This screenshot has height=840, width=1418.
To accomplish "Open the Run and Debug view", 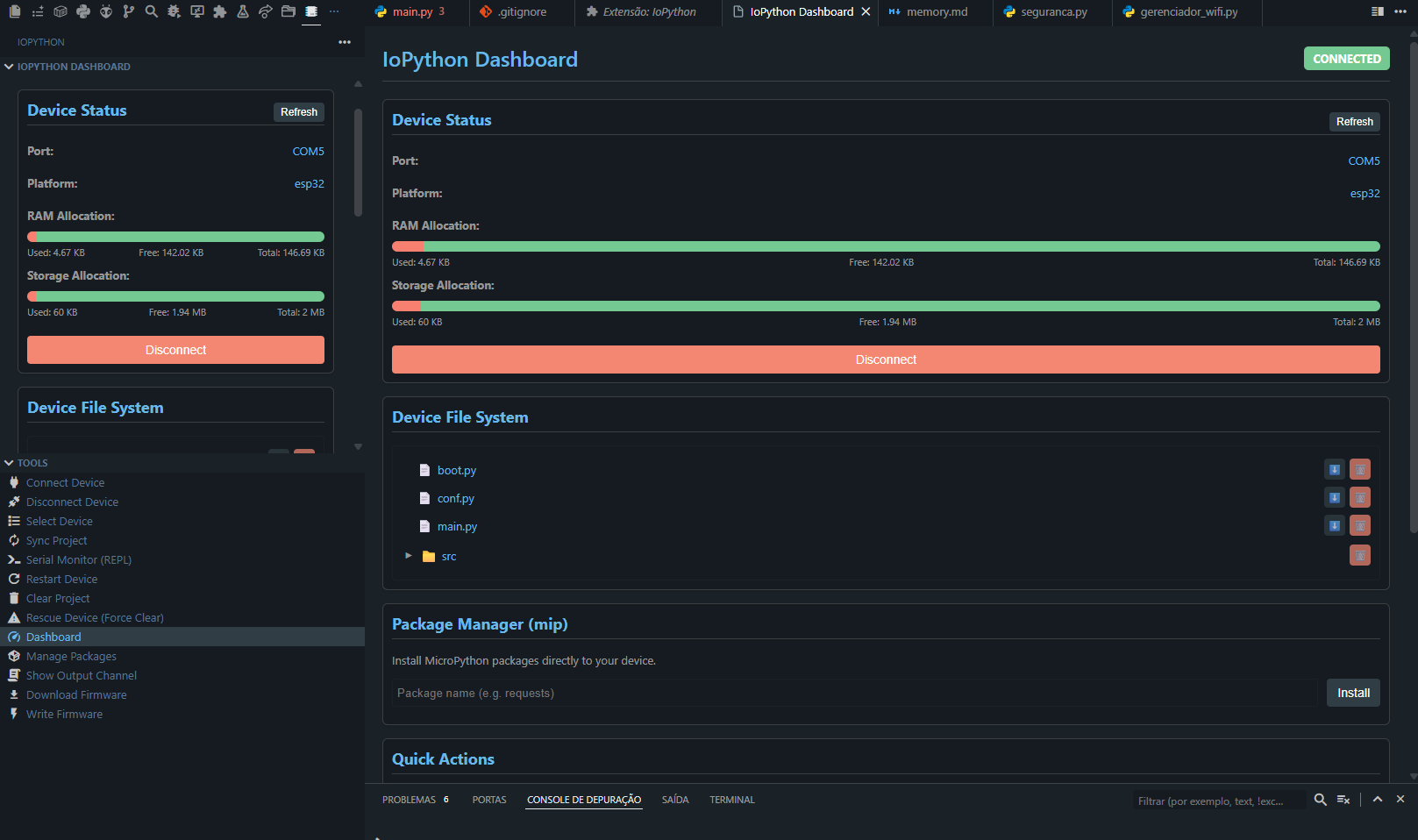I will (x=175, y=11).
